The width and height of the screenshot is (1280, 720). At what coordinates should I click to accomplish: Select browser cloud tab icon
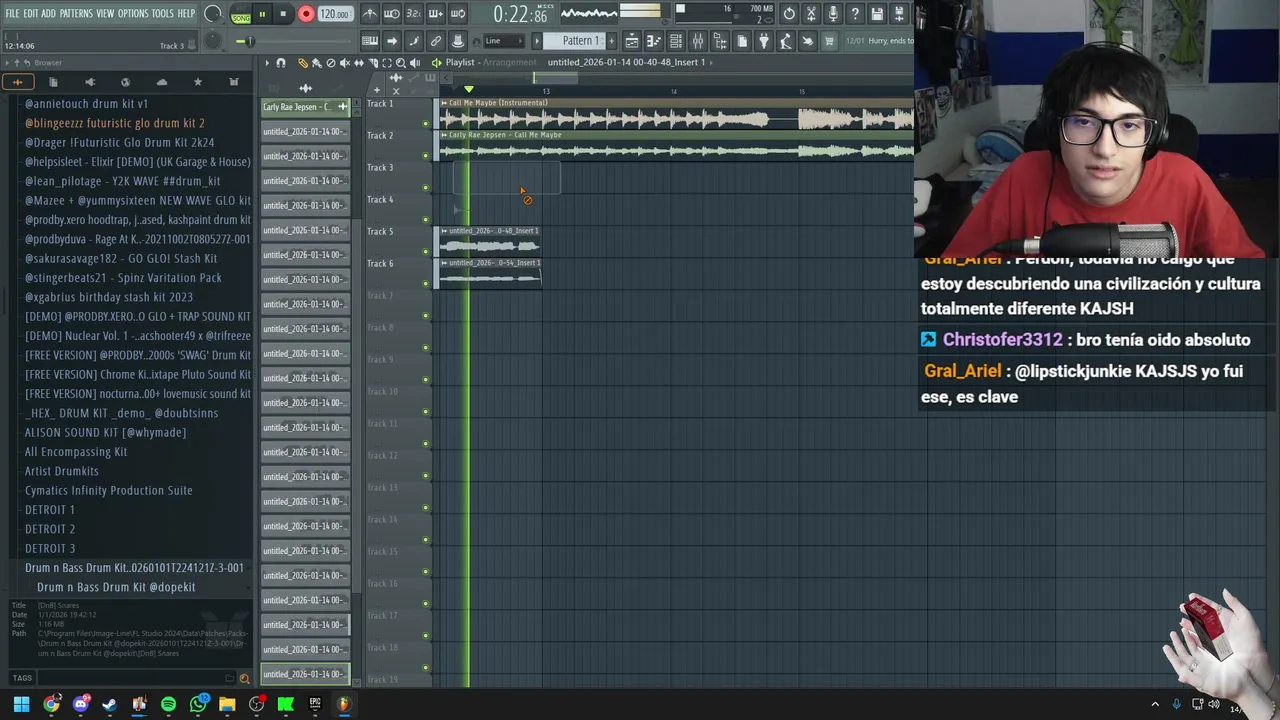pos(161,82)
